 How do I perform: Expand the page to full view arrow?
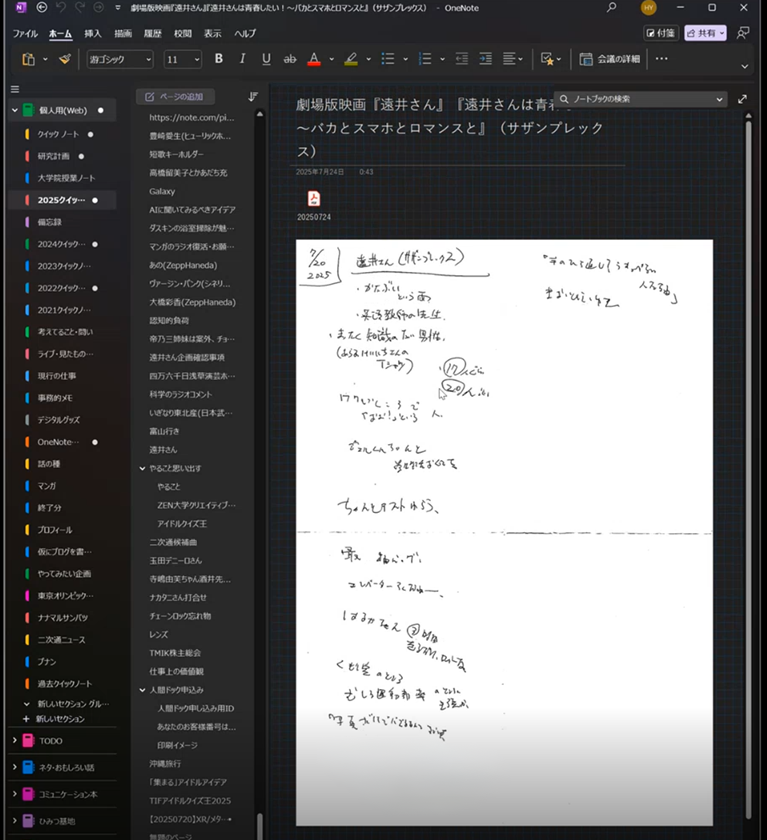click(x=742, y=99)
